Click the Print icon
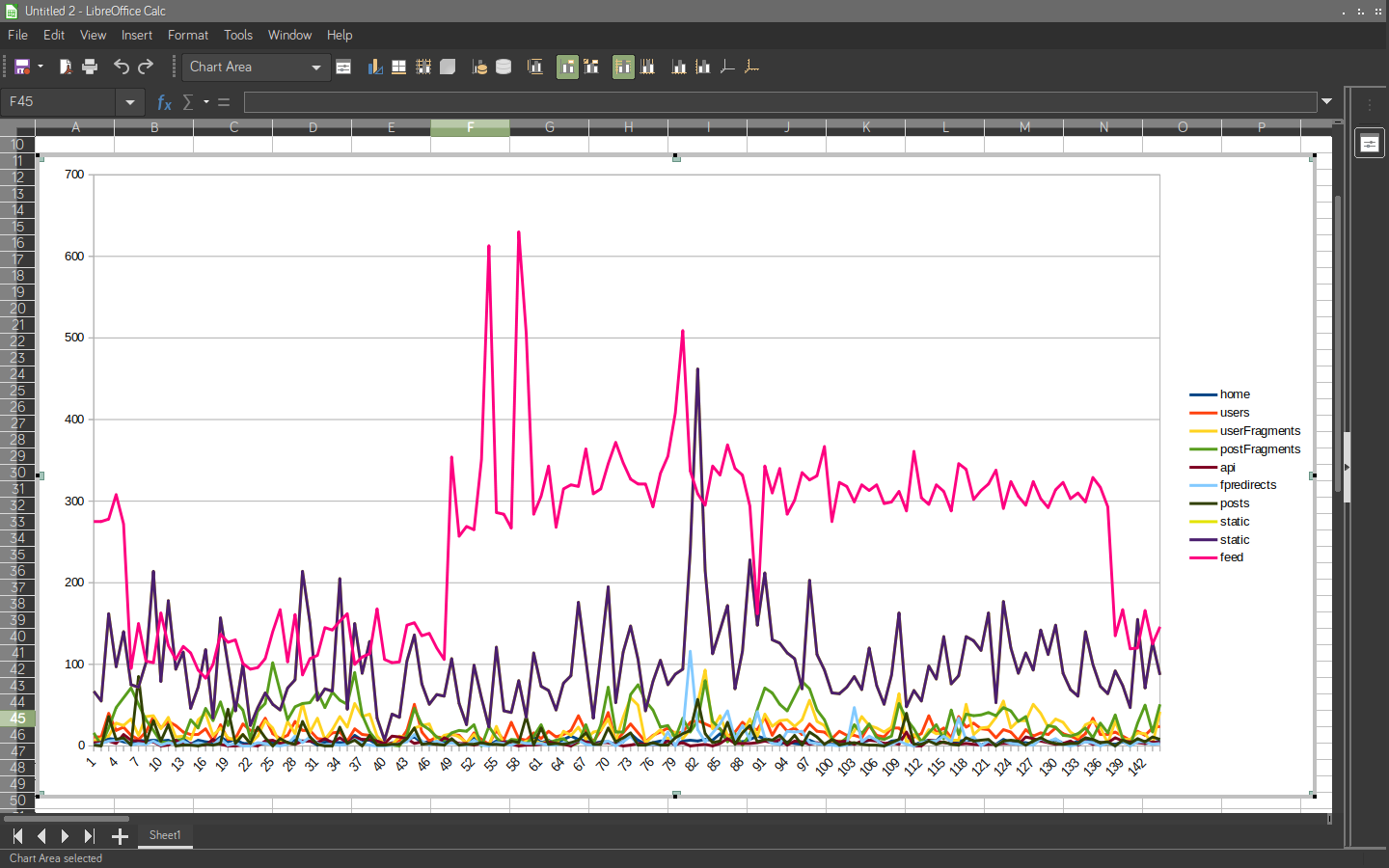 pos(90,67)
